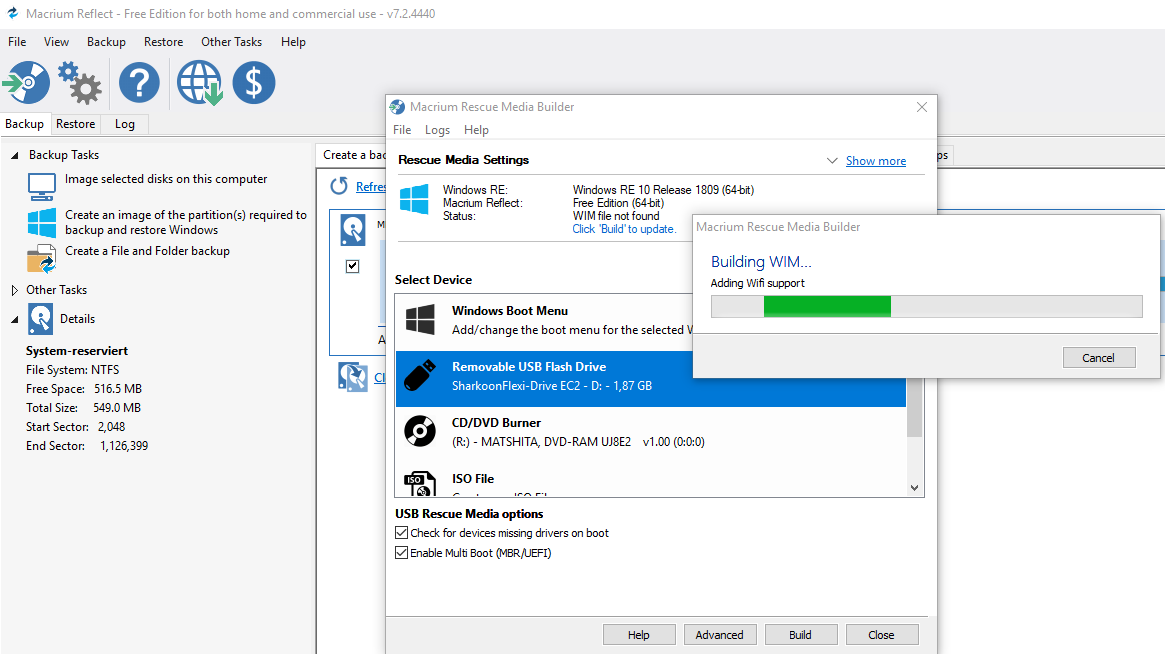Toggle the disk checkbox in the backup pane
The width and height of the screenshot is (1165, 654).
click(x=353, y=266)
